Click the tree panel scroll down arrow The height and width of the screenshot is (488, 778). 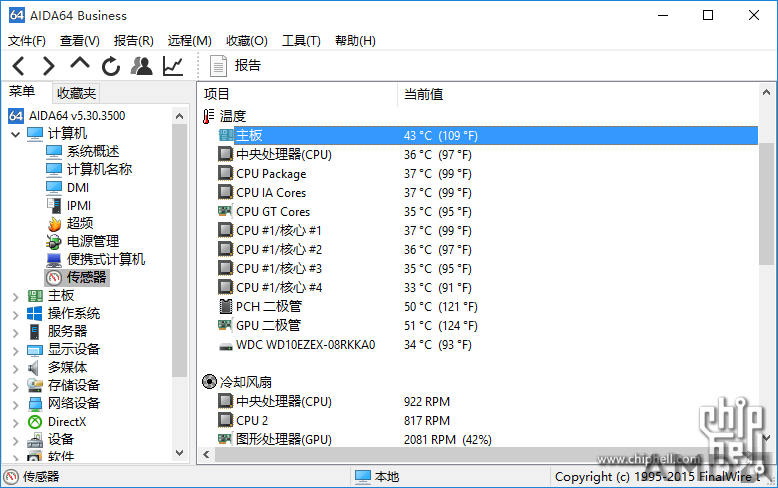coord(180,453)
